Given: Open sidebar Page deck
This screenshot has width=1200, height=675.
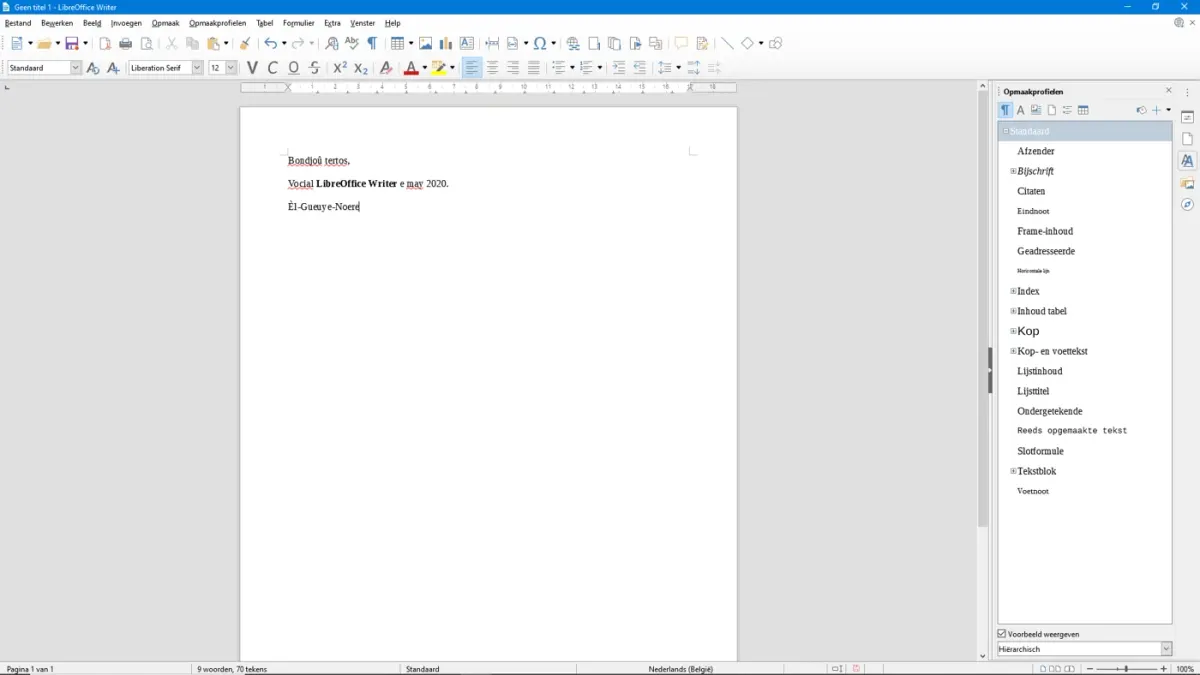Looking at the screenshot, I should pos(1187,139).
